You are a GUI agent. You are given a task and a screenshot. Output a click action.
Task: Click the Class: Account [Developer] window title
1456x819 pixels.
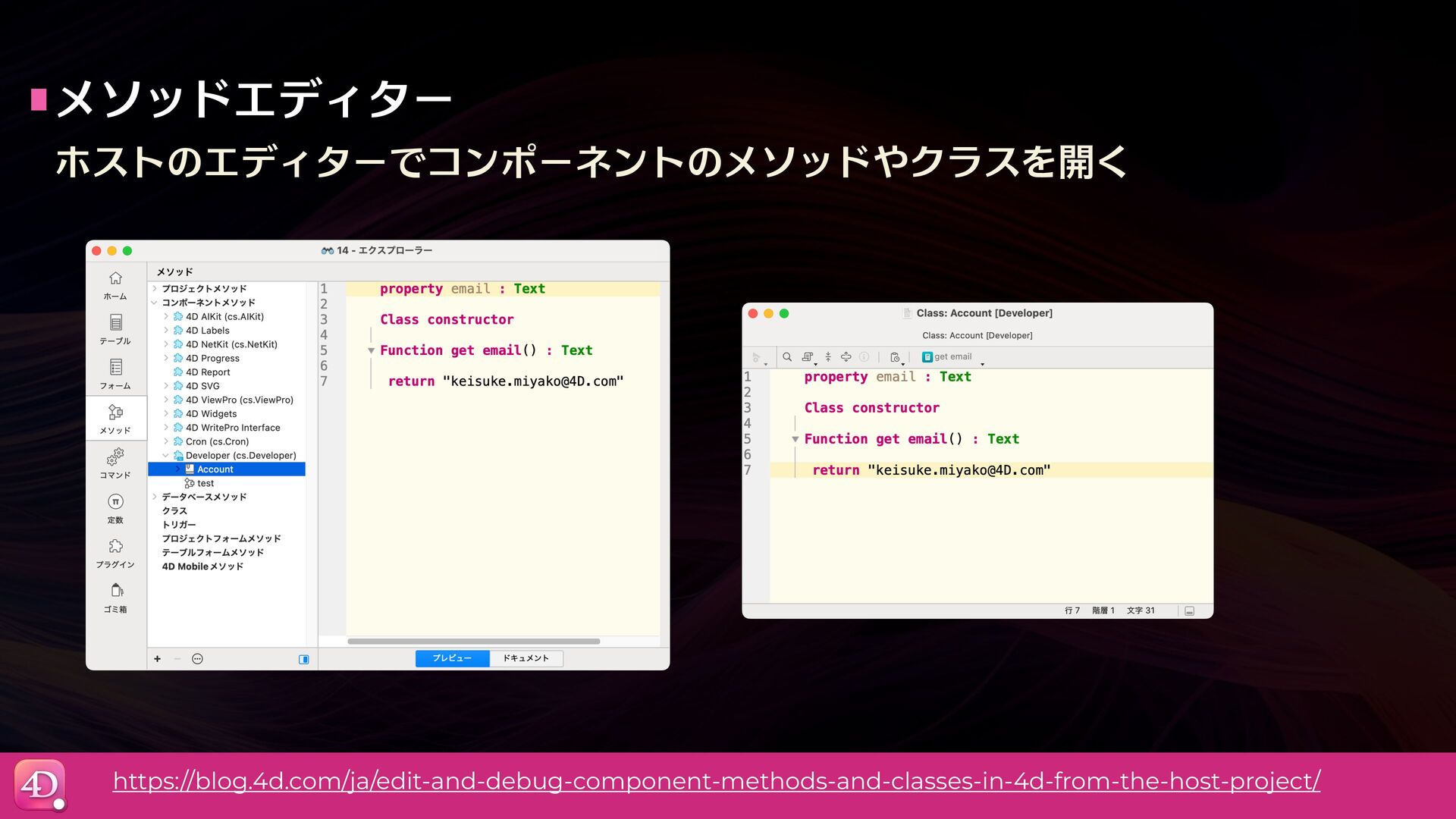pyautogui.click(x=984, y=313)
